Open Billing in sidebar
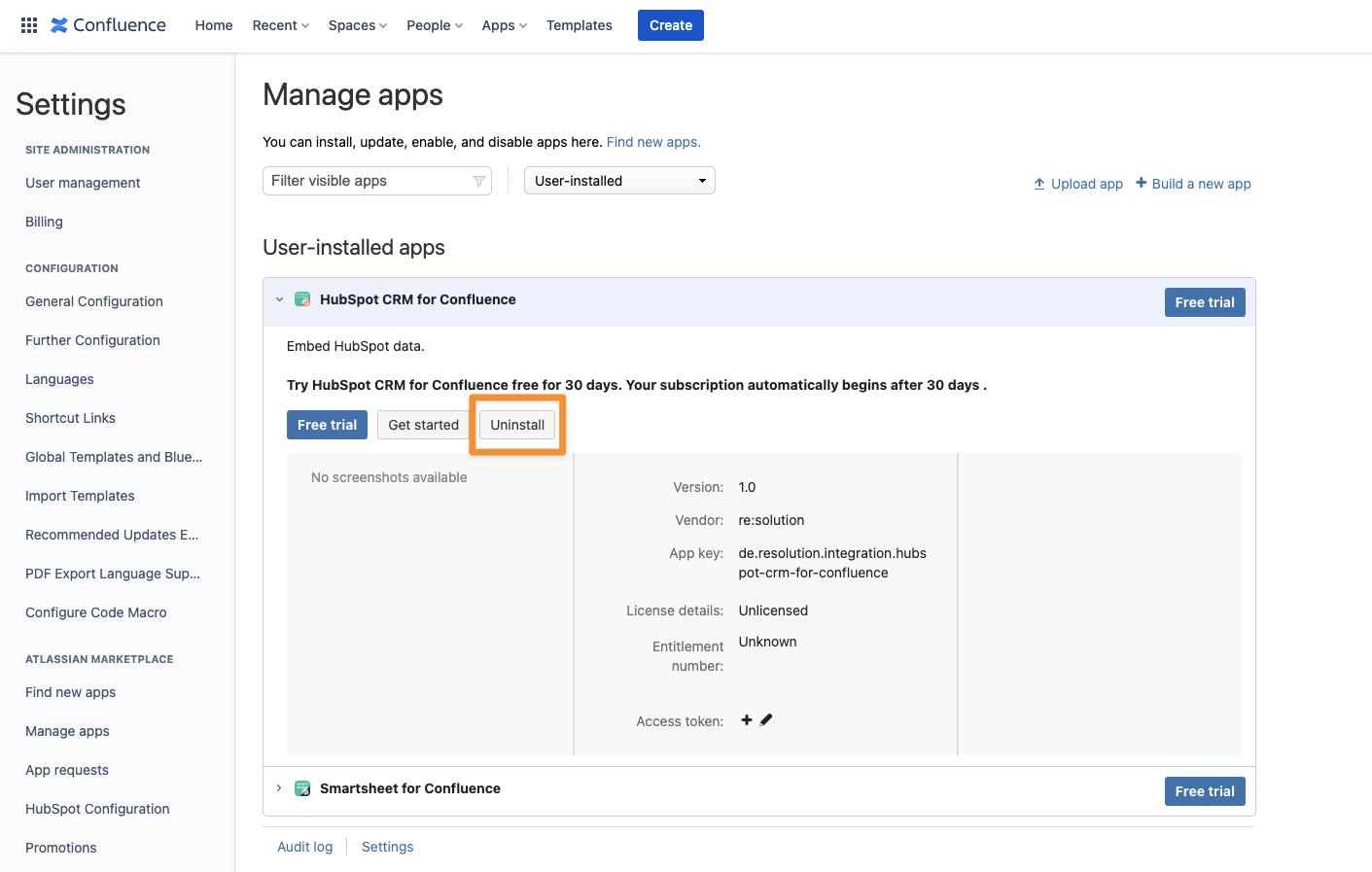The width and height of the screenshot is (1372, 872). pos(44,222)
